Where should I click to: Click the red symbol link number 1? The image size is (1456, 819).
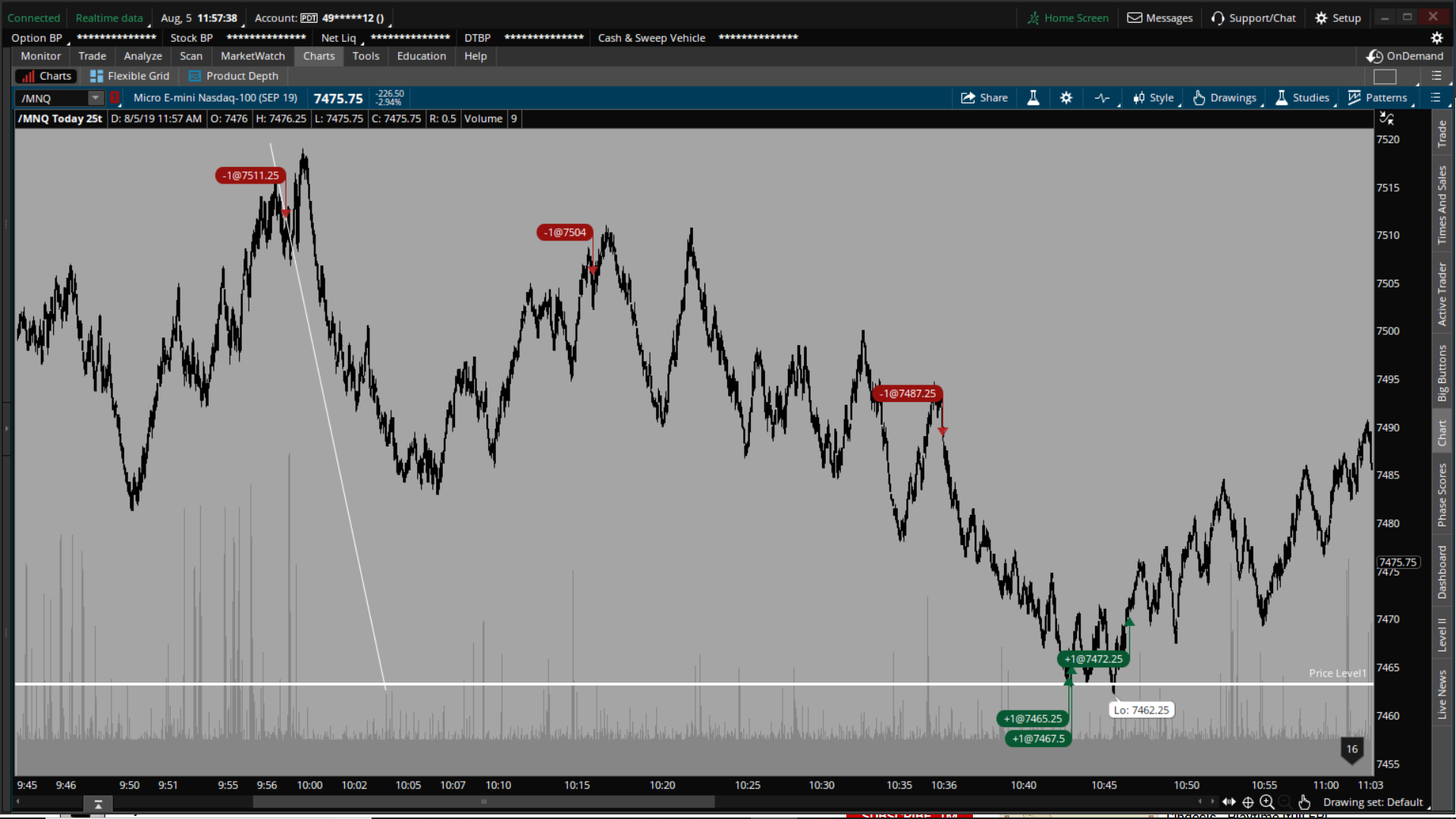pyautogui.click(x=115, y=98)
